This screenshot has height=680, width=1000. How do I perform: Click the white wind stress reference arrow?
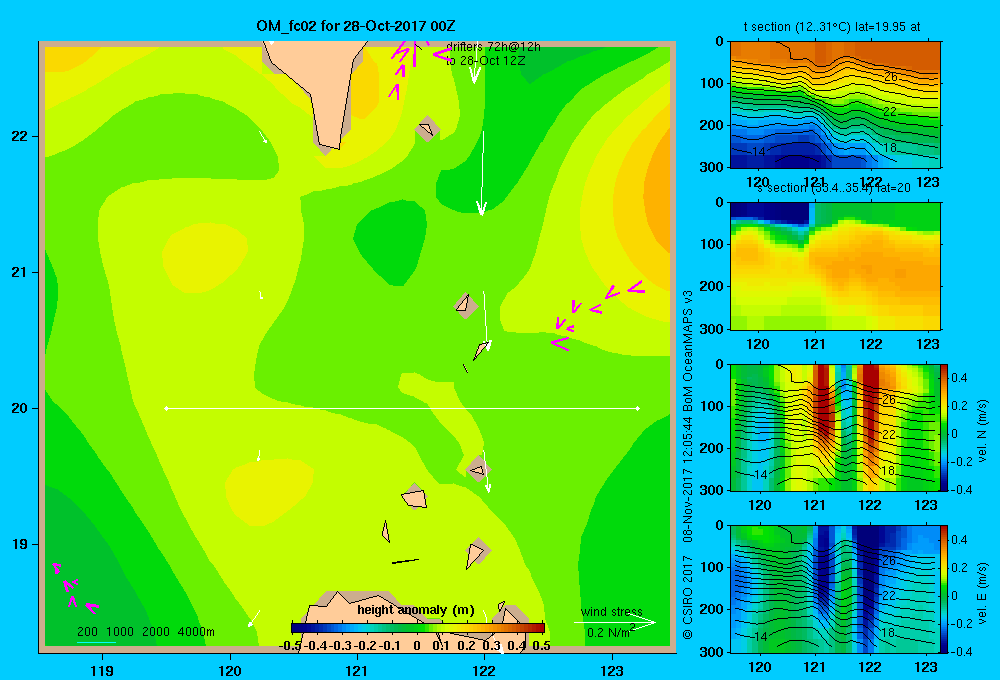pos(615,623)
